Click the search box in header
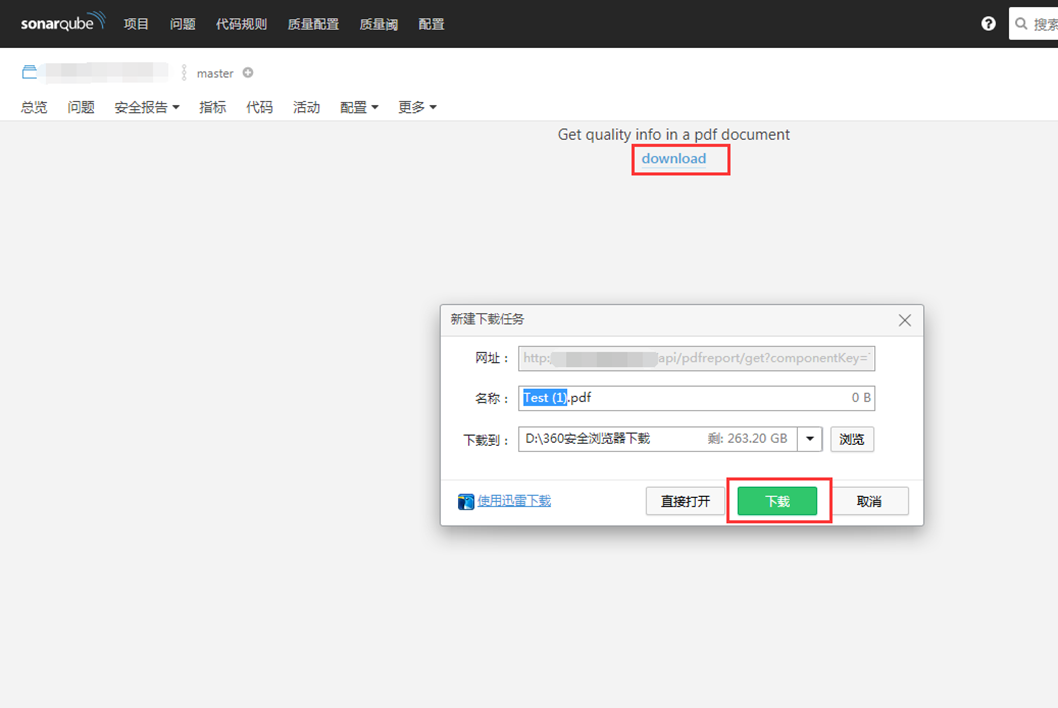Screen dimensions: 1058x708 point(1034,24)
